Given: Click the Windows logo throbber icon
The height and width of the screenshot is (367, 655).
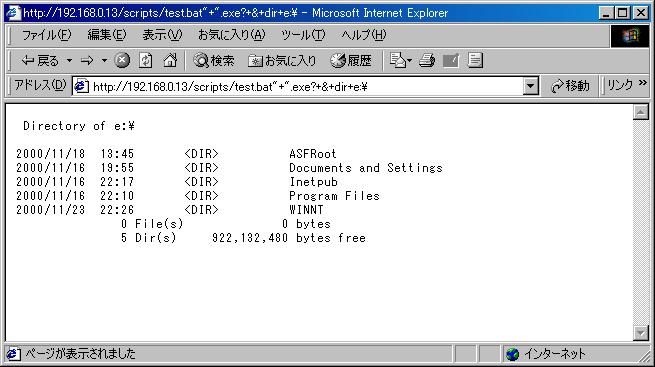Looking at the screenshot, I should pyautogui.click(x=630, y=36).
